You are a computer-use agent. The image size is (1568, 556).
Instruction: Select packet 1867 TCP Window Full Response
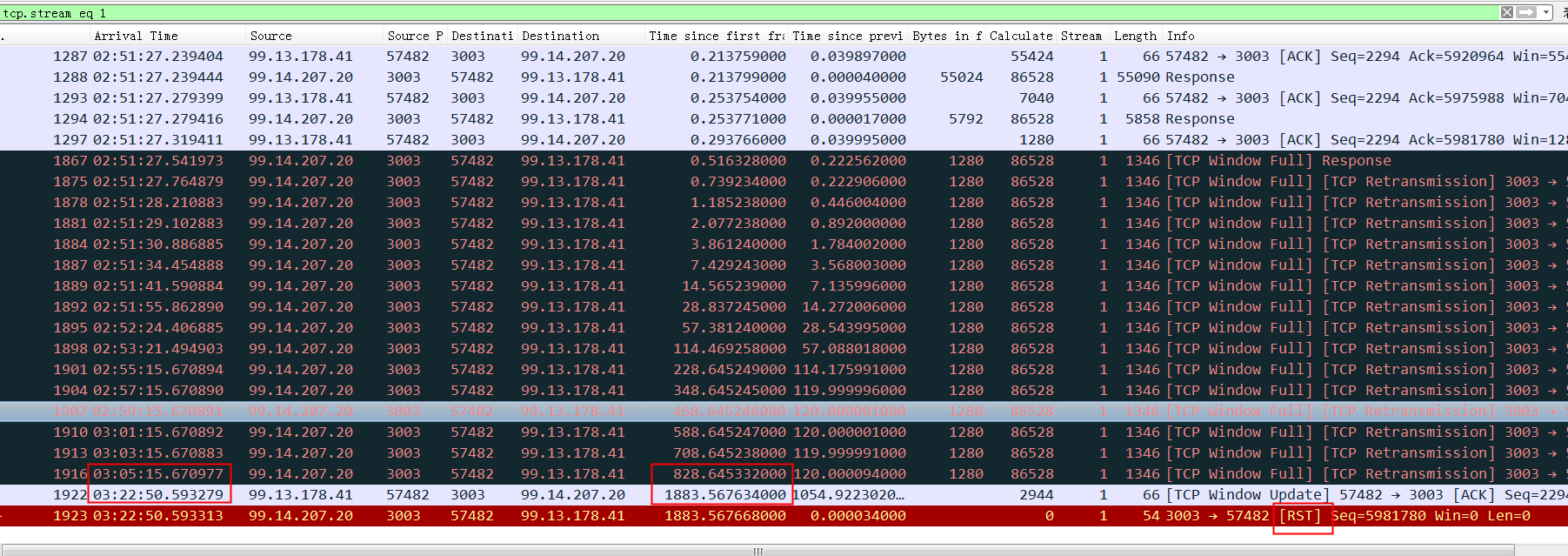pos(784,161)
